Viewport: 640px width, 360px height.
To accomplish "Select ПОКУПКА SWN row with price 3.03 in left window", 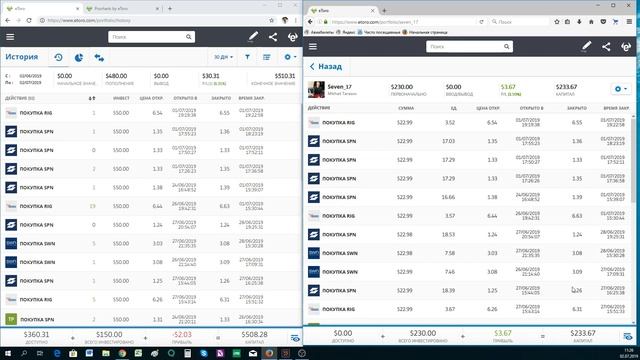I will [151, 244].
